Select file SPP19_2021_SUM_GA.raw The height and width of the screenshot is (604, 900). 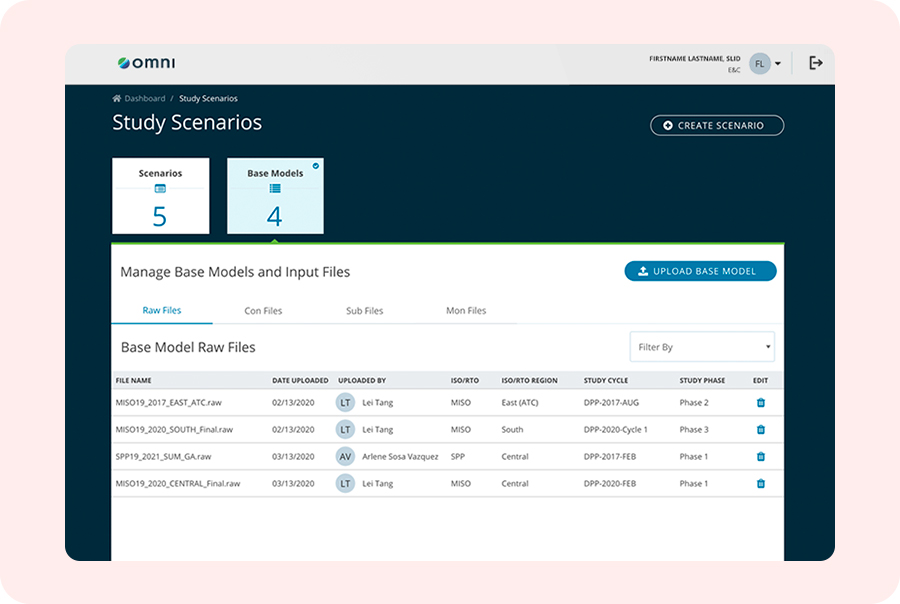(x=164, y=456)
